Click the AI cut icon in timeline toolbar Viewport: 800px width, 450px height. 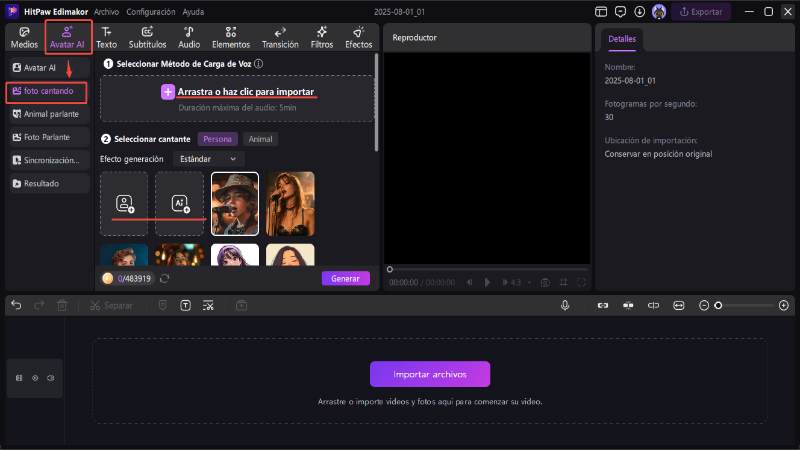pos(208,305)
